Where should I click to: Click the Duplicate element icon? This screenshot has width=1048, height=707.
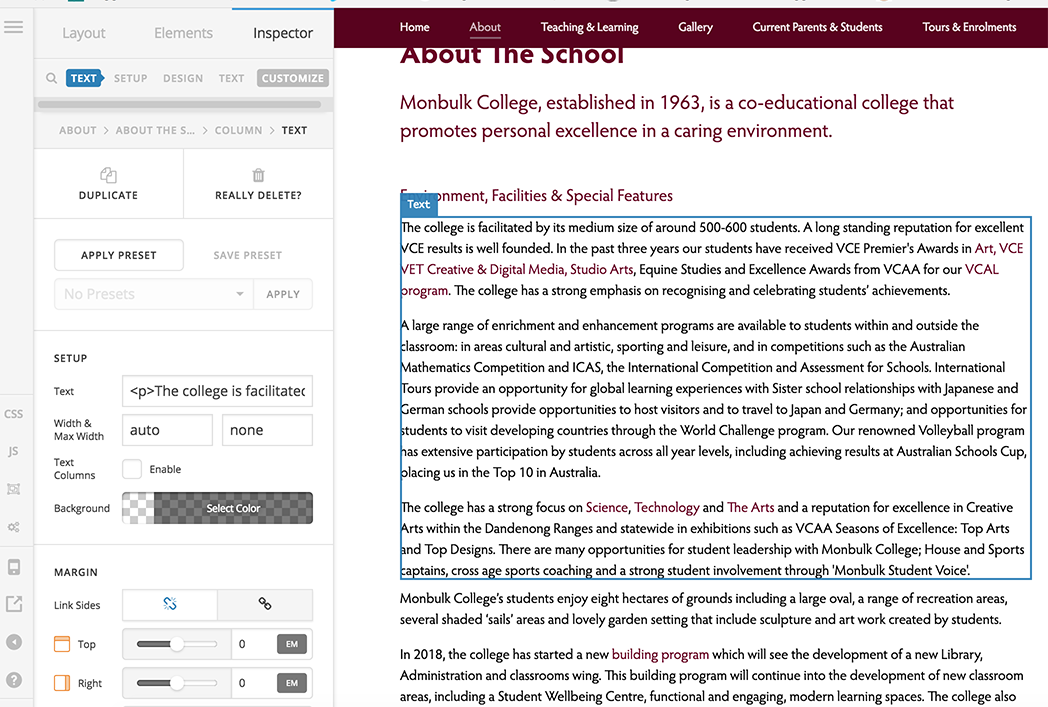pos(108,175)
